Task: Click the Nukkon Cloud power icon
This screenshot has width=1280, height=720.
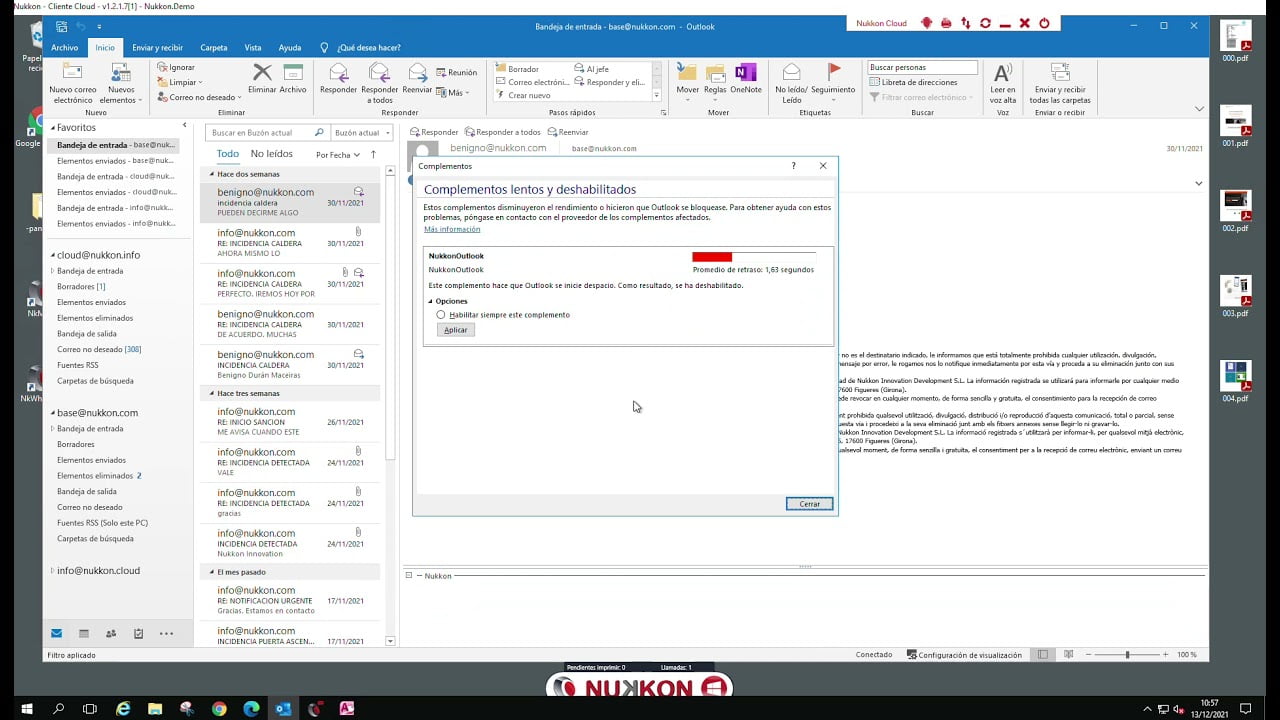Action: tap(1044, 23)
